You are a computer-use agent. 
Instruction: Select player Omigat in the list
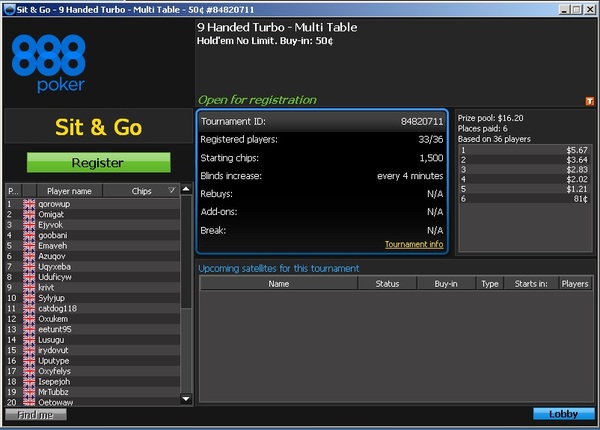tap(93, 214)
